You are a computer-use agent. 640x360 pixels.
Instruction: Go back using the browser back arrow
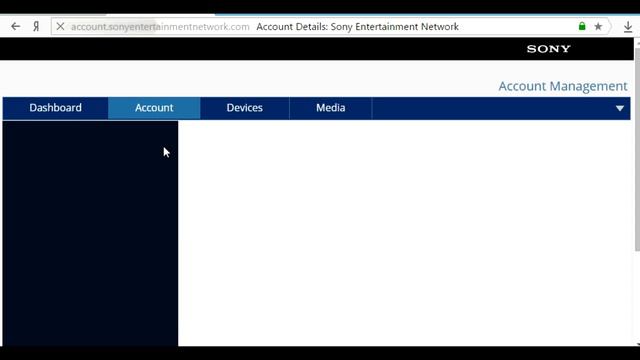click(16, 27)
